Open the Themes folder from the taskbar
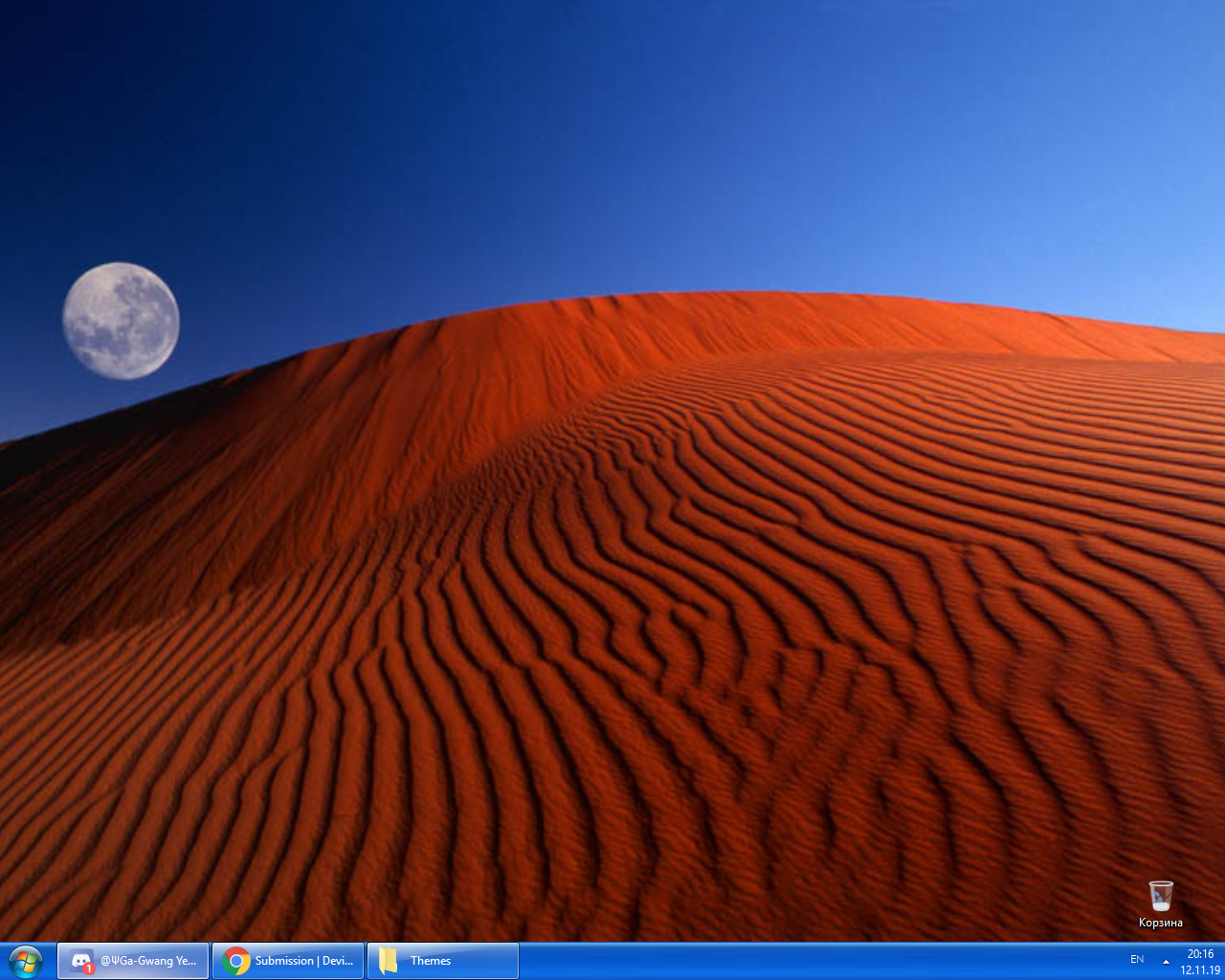This screenshot has width=1225, height=980. coord(443,961)
